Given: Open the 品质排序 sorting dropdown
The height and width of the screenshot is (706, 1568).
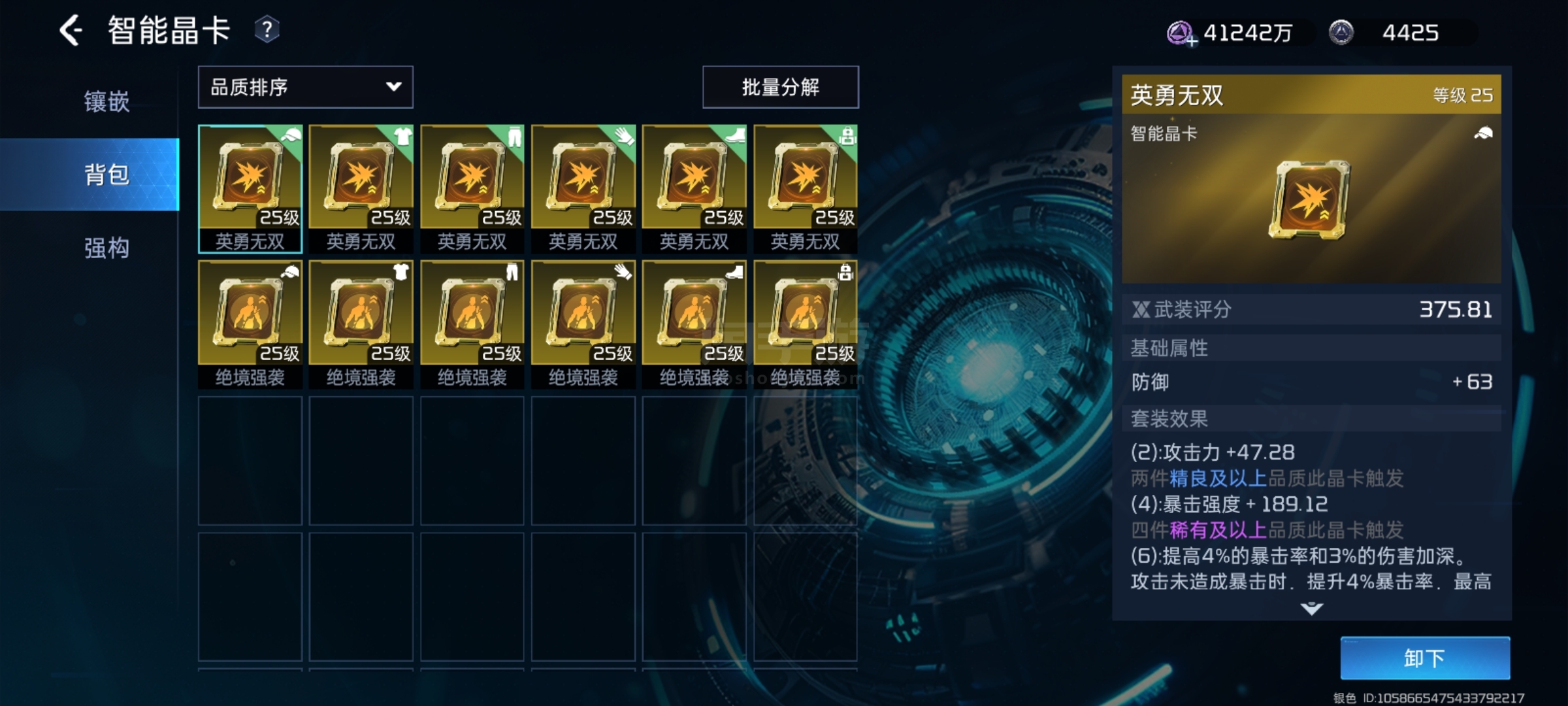Looking at the screenshot, I should [306, 87].
